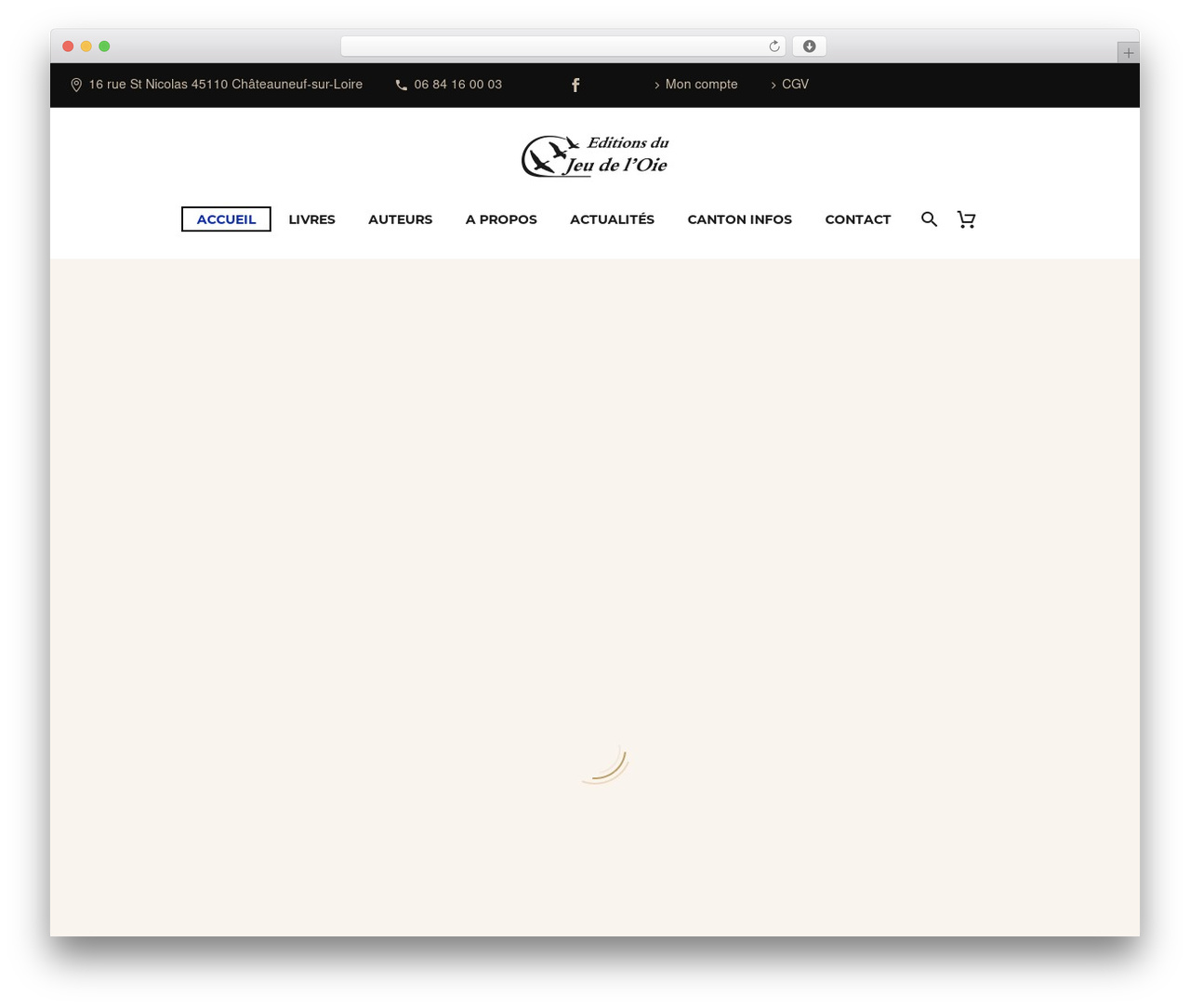Open the site search magnifier icon

[929, 219]
